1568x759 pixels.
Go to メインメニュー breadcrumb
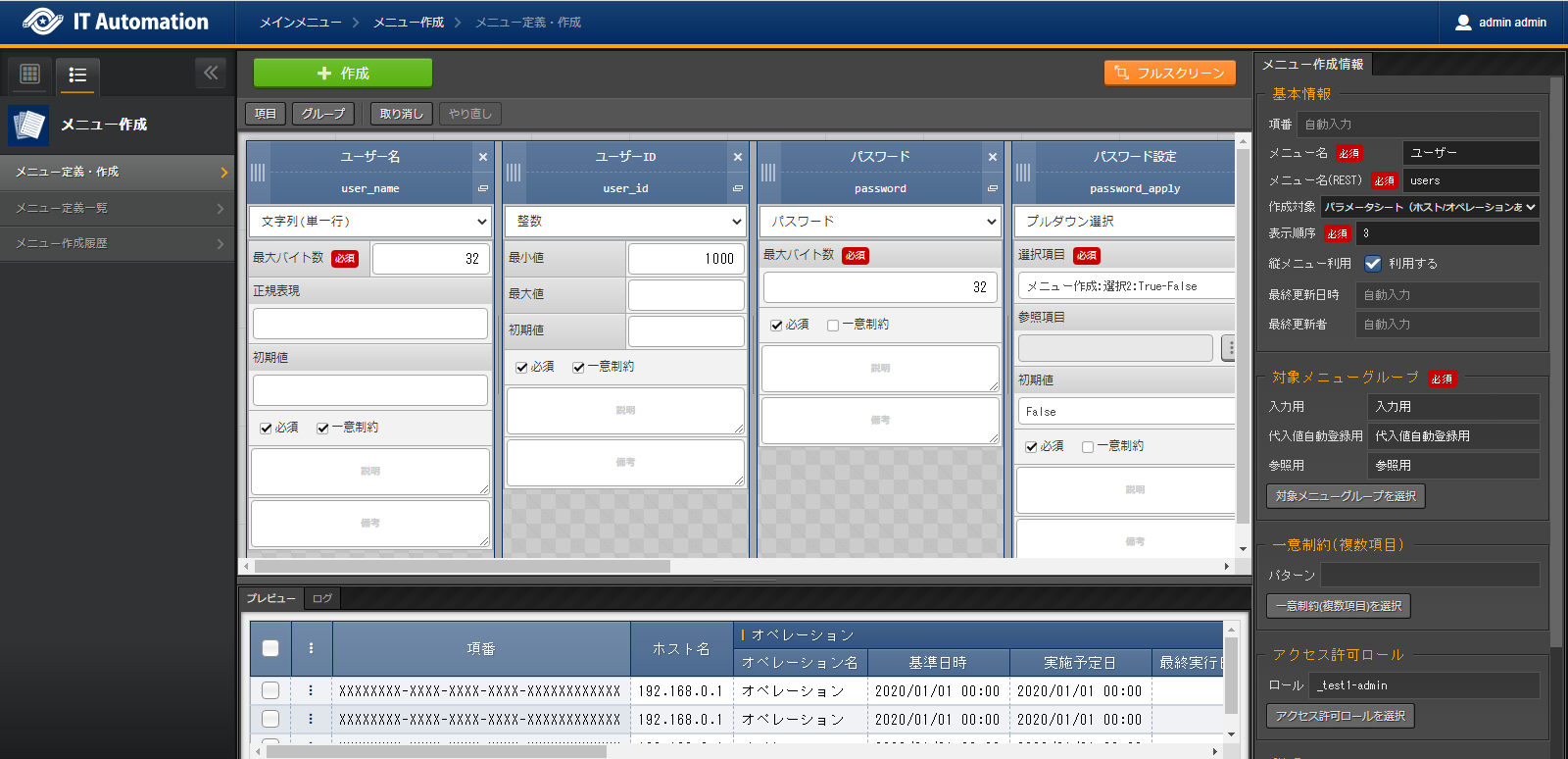point(301,22)
